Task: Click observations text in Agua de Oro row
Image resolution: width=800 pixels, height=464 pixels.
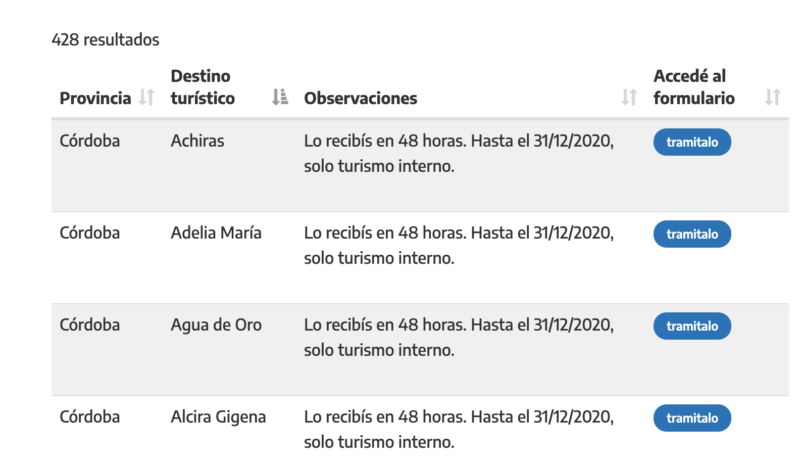Action: coord(459,337)
